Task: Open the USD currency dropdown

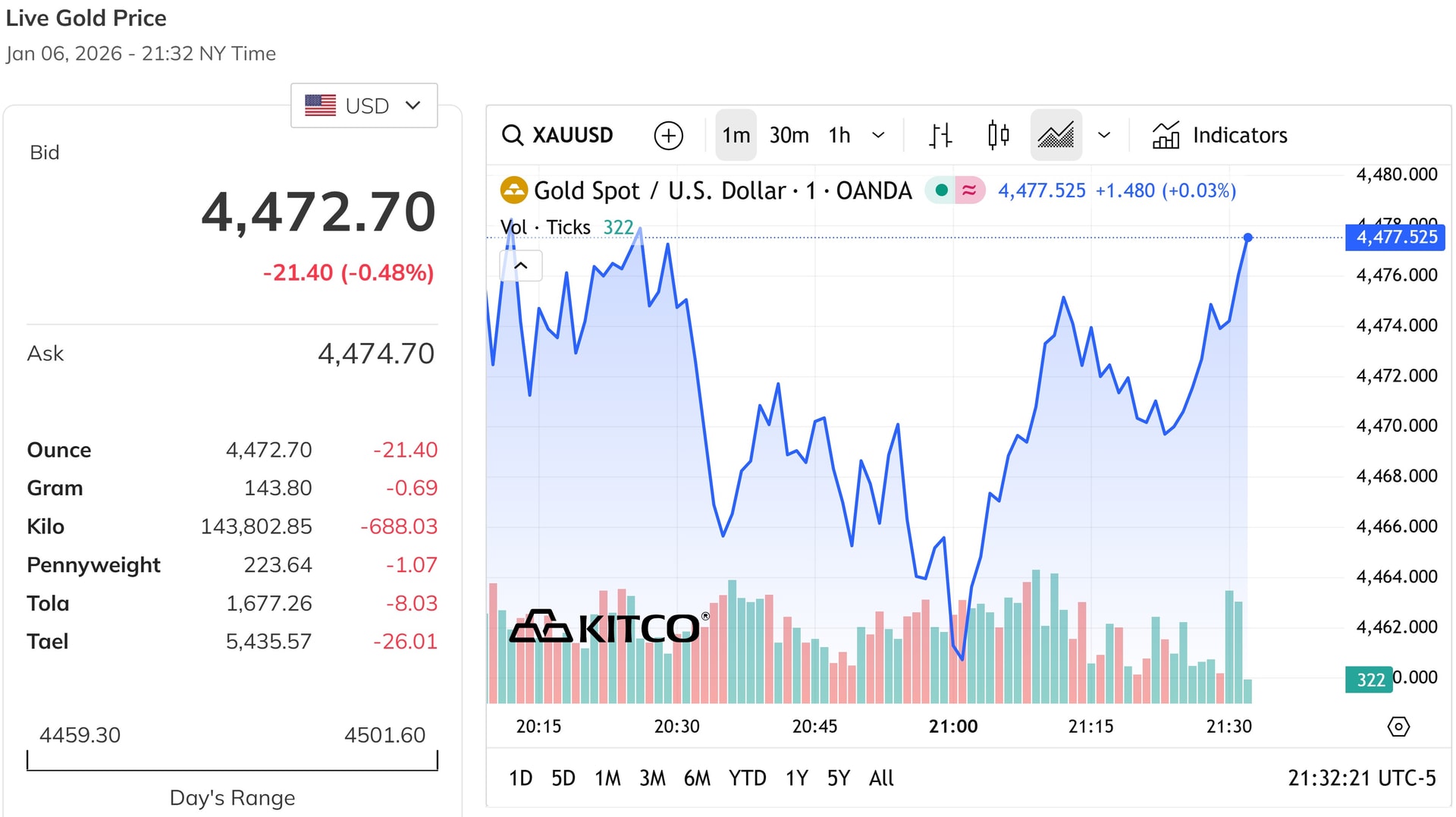Action: [x=364, y=105]
